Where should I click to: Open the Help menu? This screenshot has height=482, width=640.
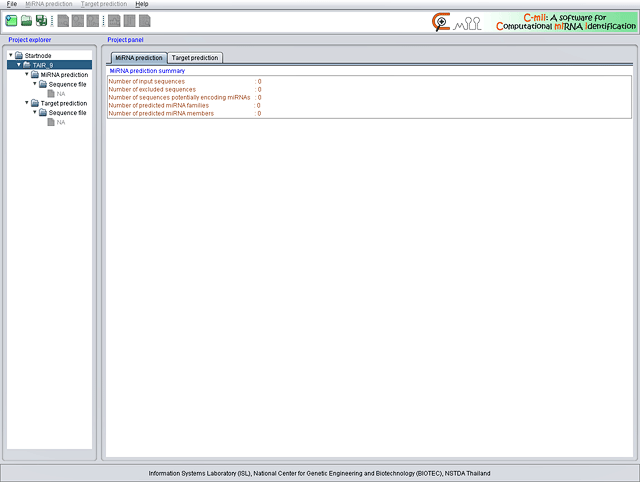(142, 4)
